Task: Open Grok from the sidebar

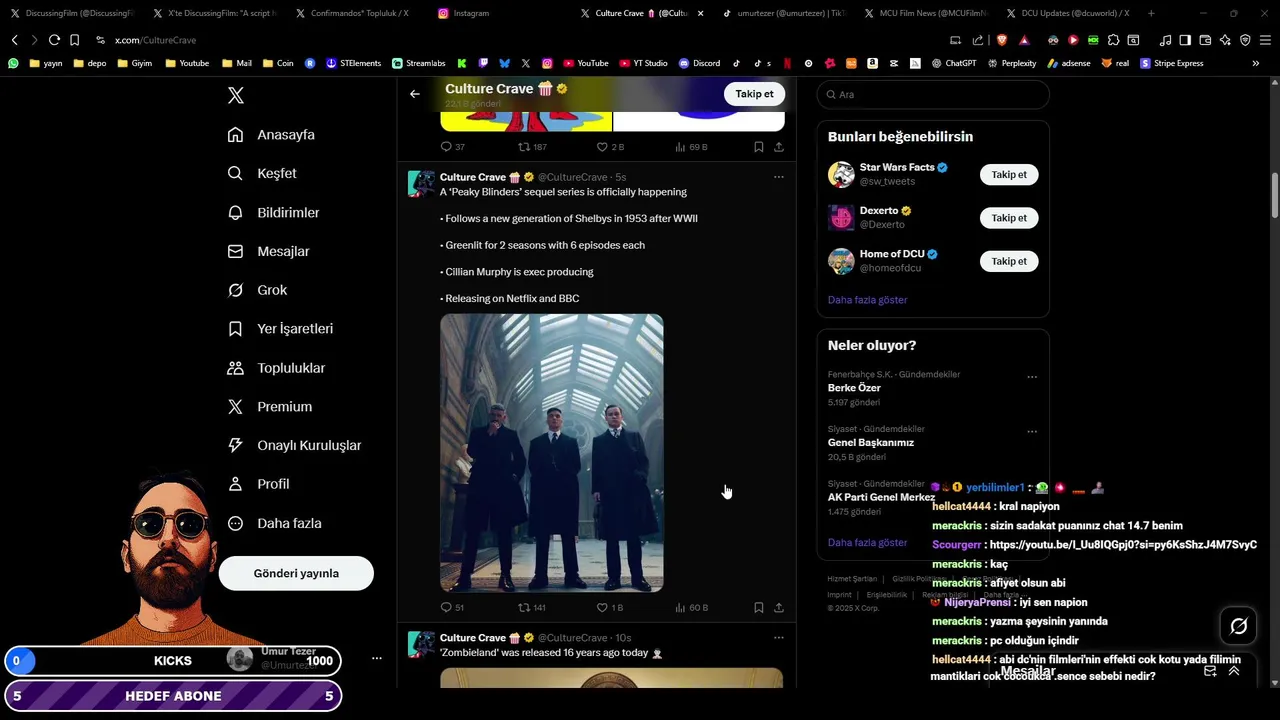Action: click(257, 290)
